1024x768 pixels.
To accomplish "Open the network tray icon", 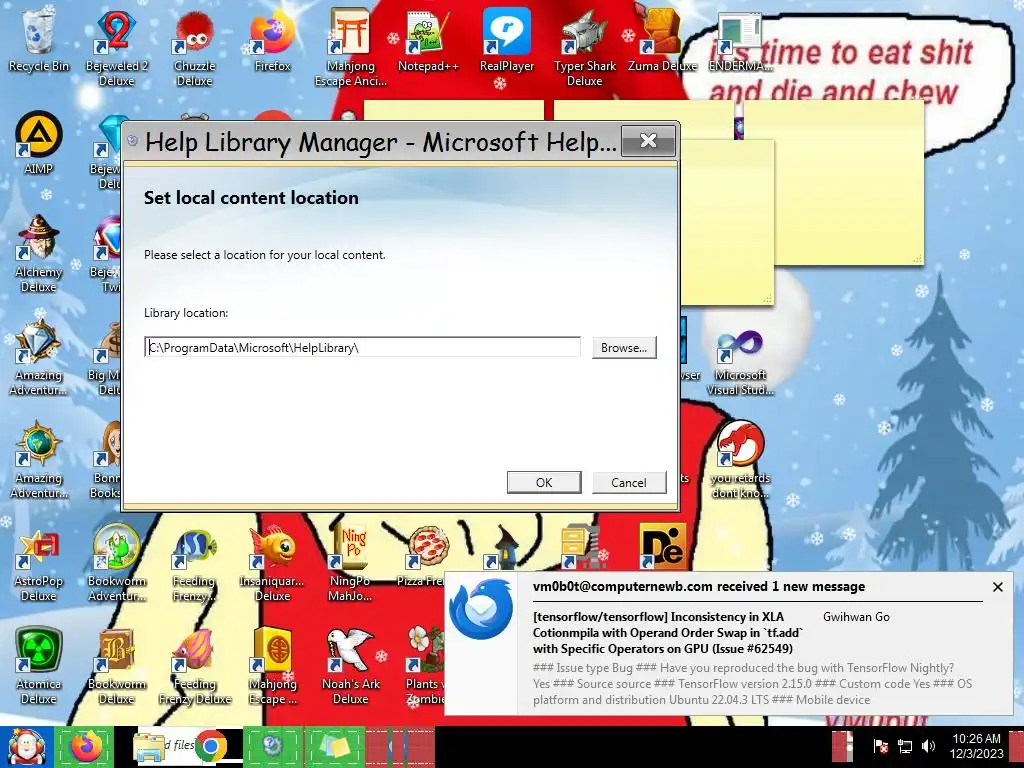I will pyautogui.click(x=904, y=746).
